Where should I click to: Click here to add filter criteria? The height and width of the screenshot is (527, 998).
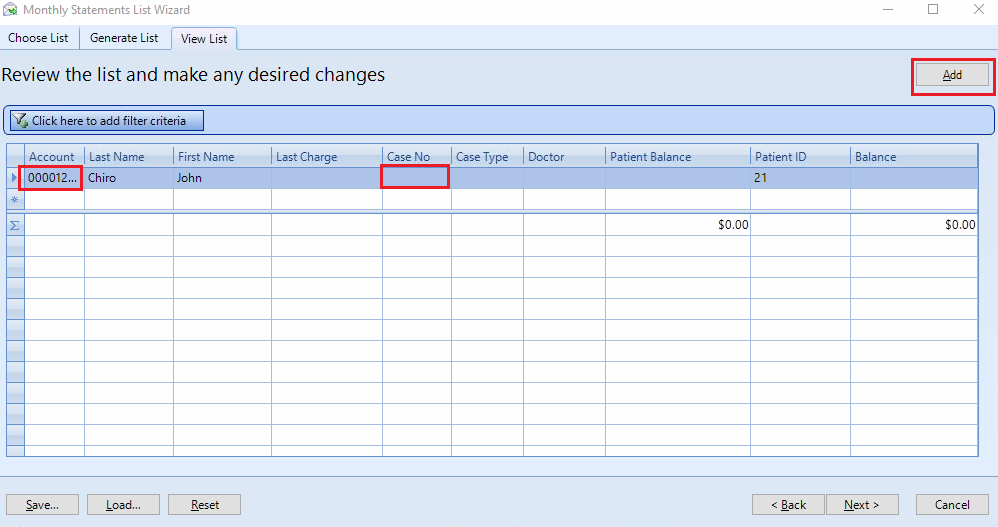[107, 120]
